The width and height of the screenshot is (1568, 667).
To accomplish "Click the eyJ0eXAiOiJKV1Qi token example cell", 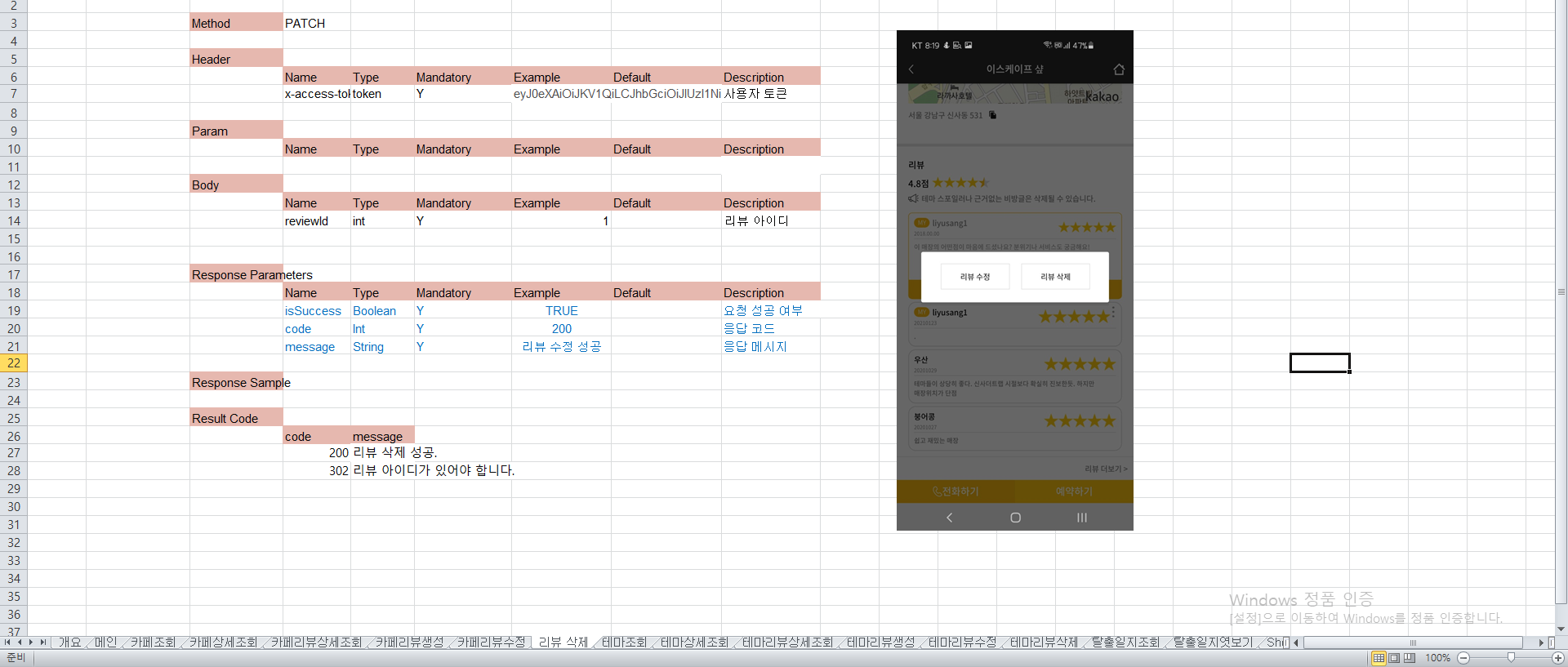I will (617, 94).
